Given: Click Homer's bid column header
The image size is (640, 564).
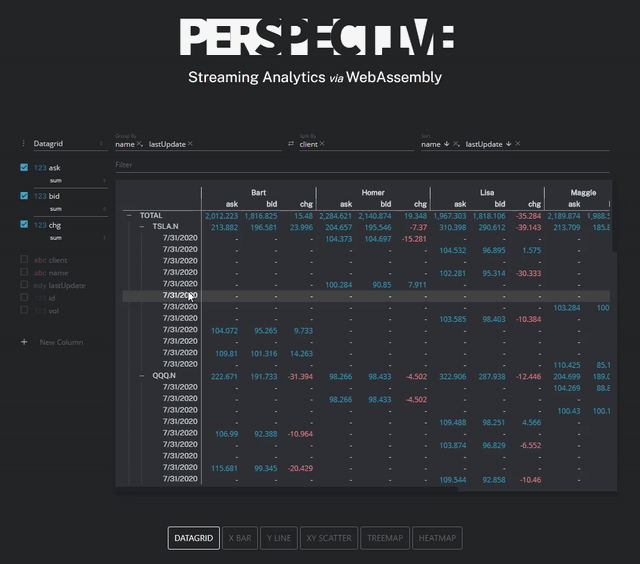Looking at the screenshot, I should pyautogui.click(x=386, y=204).
